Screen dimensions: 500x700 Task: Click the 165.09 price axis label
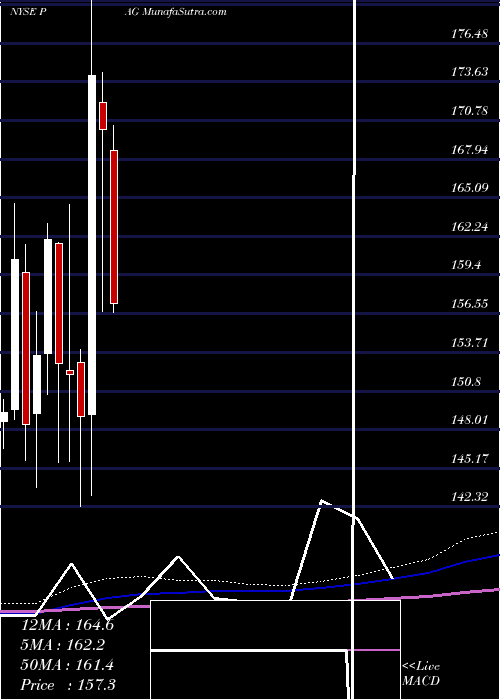(469, 188)
